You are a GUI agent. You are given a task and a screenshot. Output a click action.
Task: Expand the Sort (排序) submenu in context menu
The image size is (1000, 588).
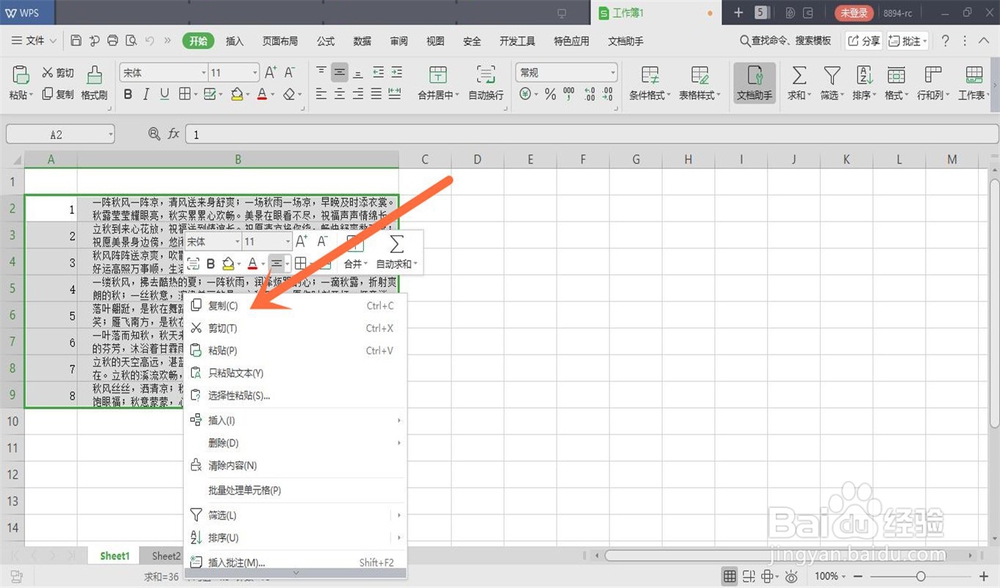tap(295, 538)
